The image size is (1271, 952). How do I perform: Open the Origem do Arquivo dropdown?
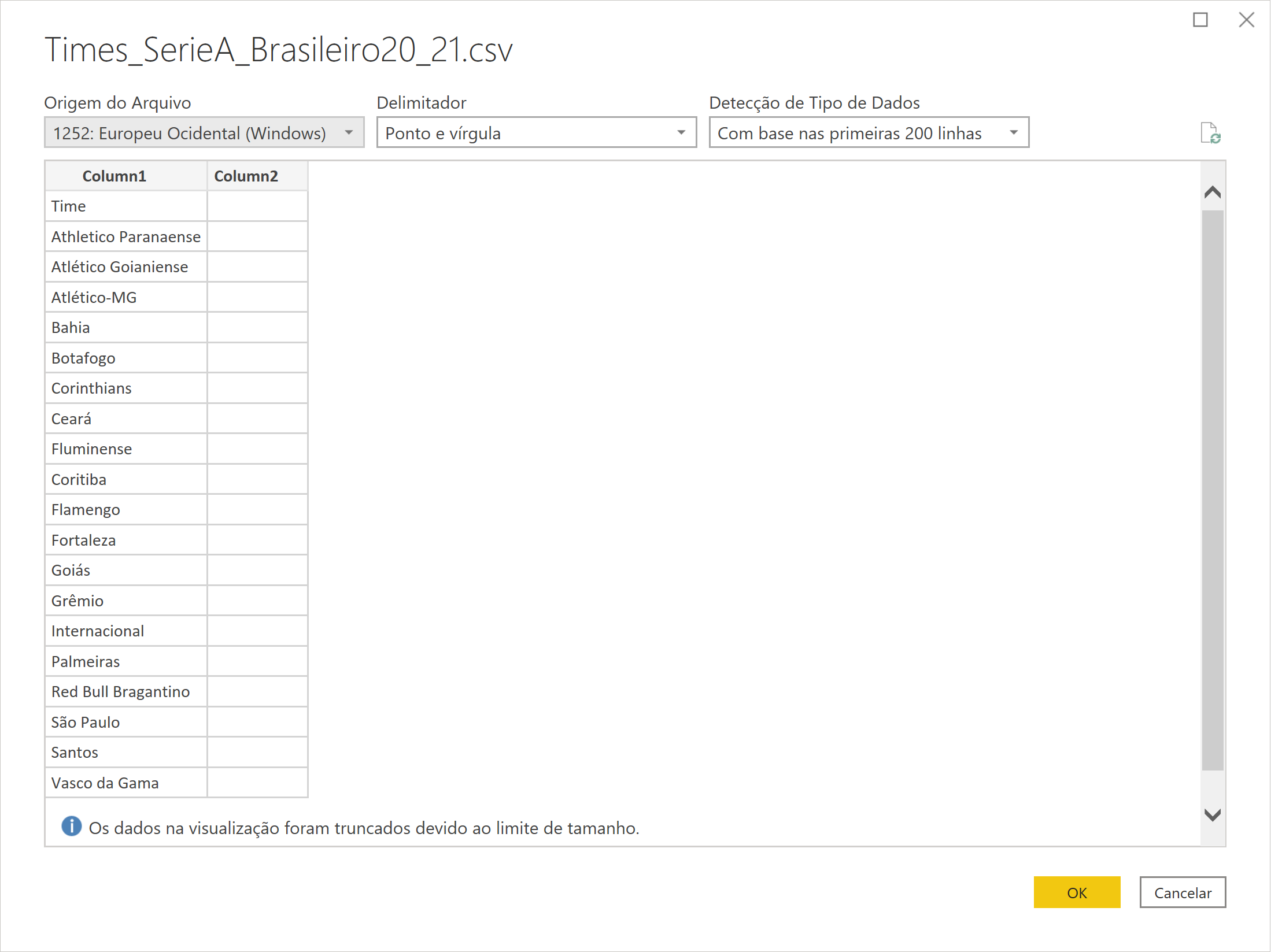coord(204,133)
